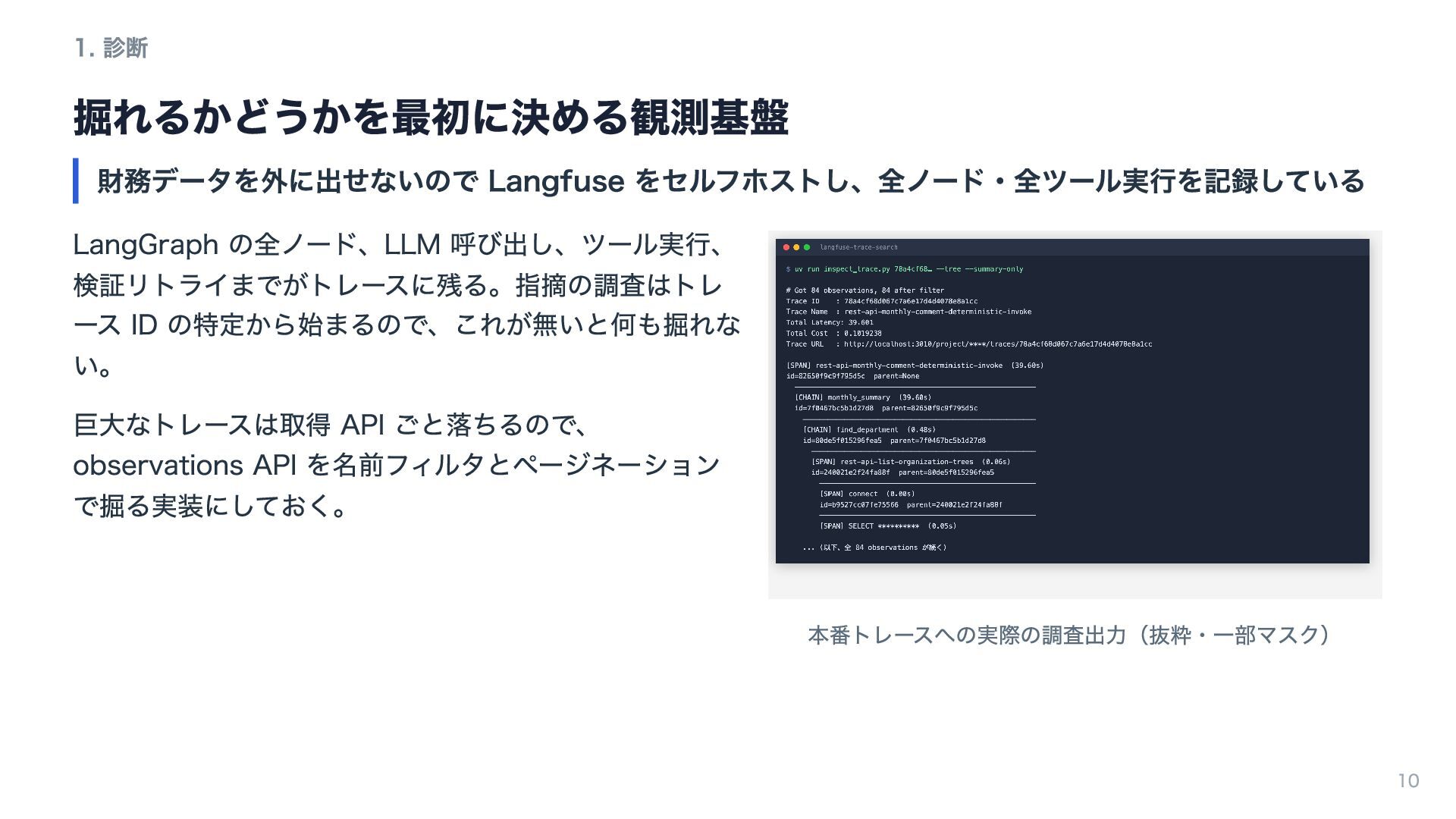Click the yellow minimize dot in the terminal window
Image resolution: width=1456 pixels, height=819 pixels.
coord(796,247)
